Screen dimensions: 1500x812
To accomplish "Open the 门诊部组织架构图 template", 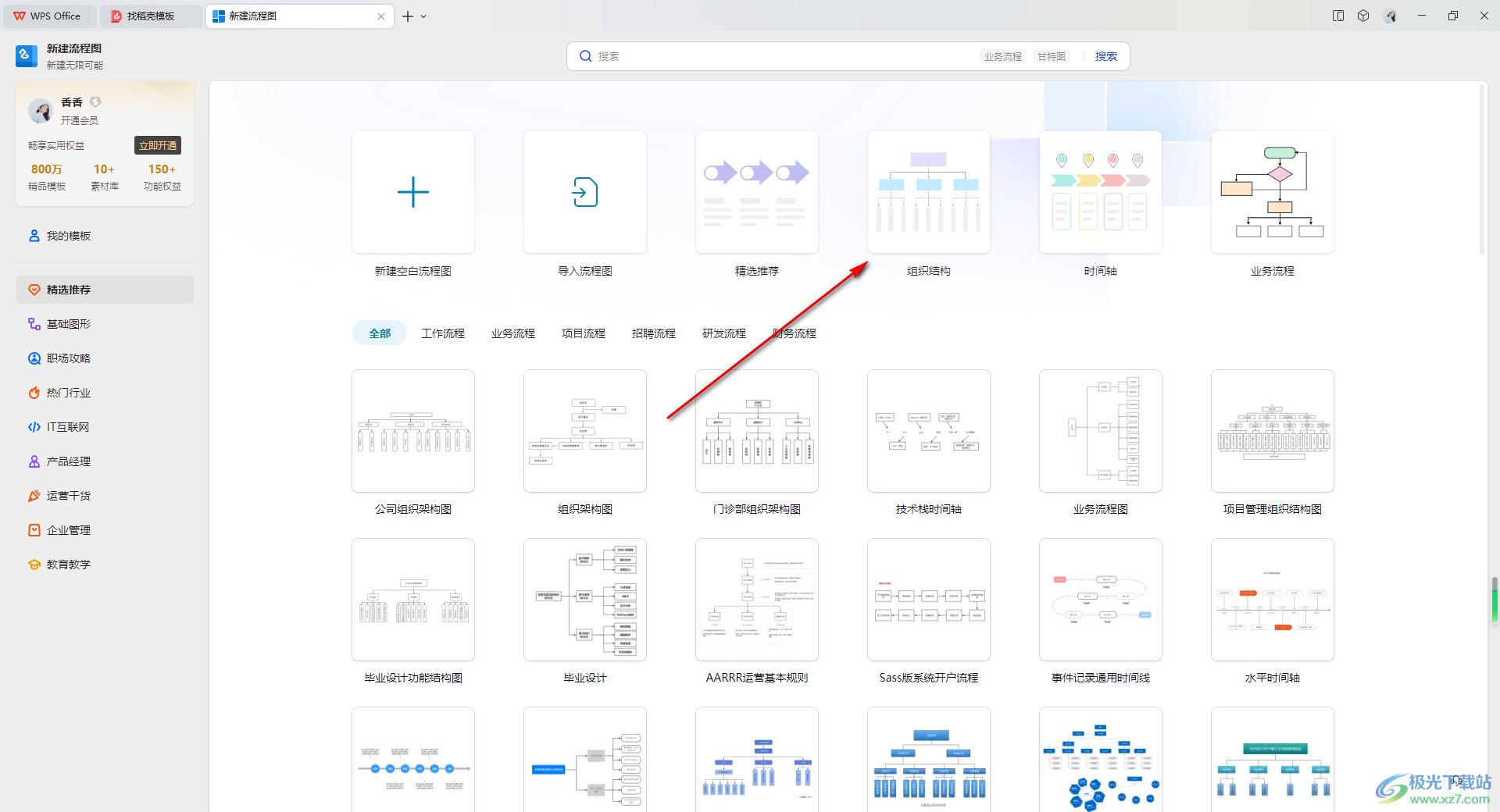I will pos(757,431).
